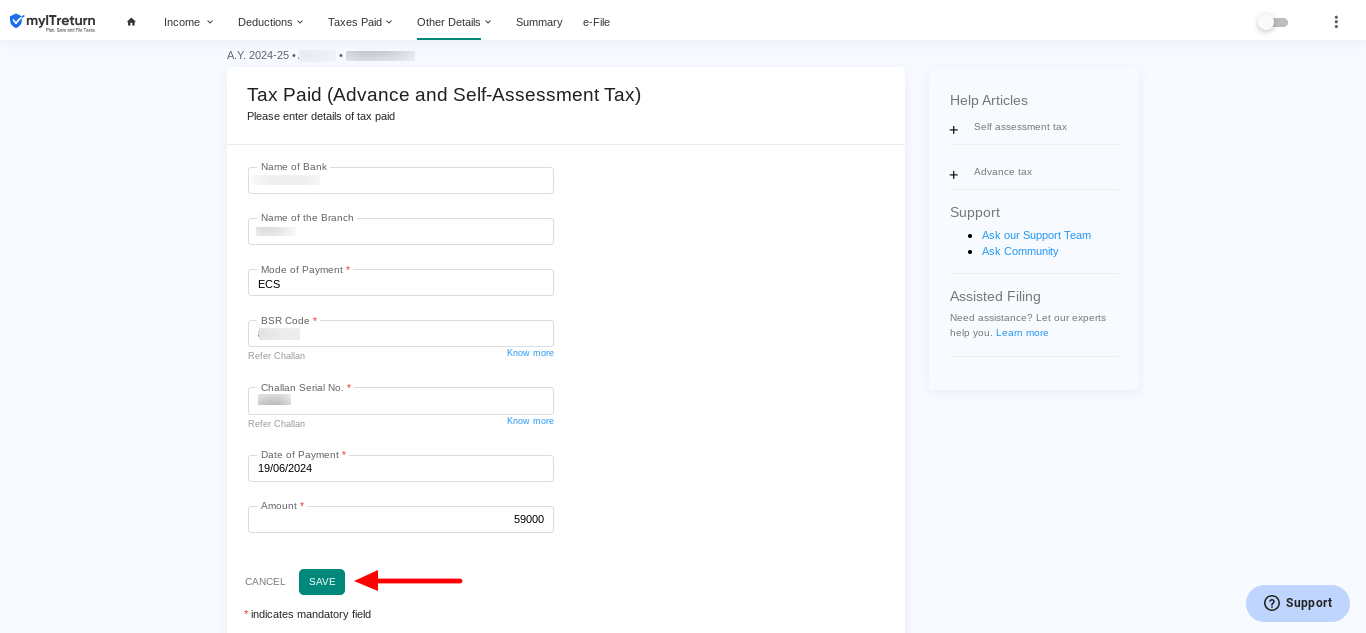Open the Taxes Paid dropdown

tap(360, 21)
